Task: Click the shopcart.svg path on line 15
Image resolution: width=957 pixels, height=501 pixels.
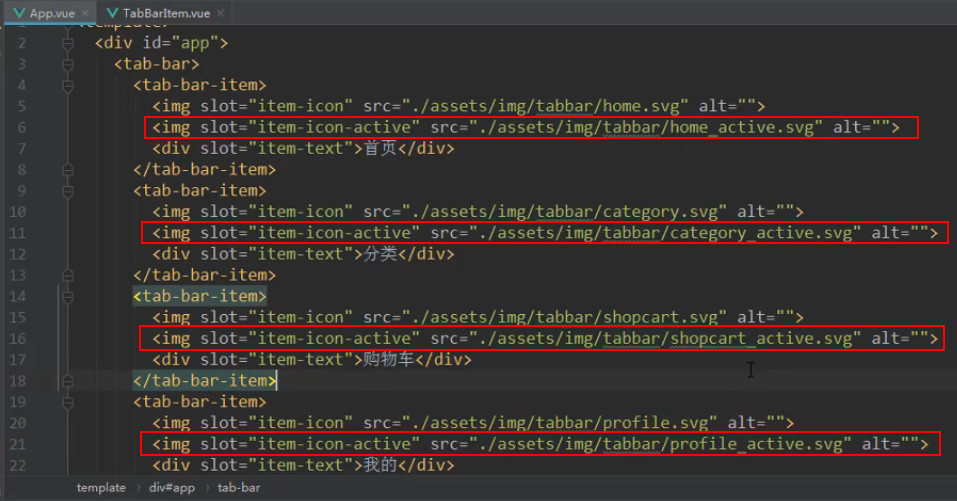Action: click(x=565, y=317)
